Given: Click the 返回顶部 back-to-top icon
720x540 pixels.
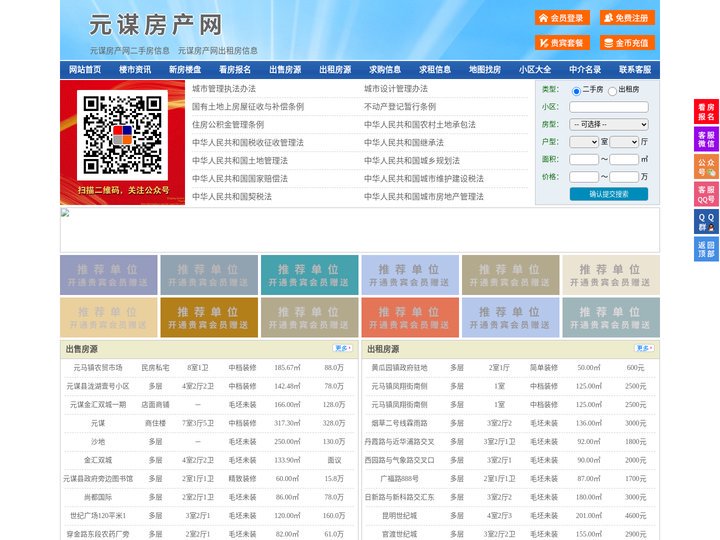Looking at the screenshot, I should (x=706, y=249).
